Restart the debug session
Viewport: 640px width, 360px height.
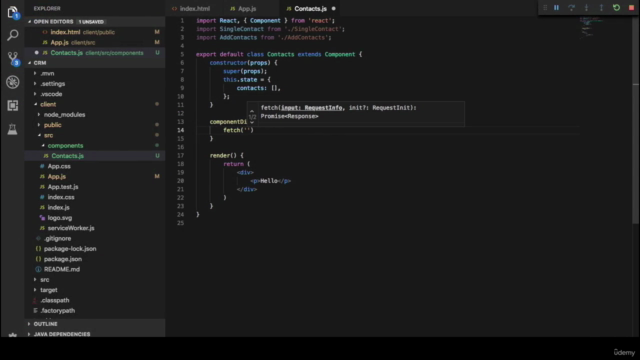tap(616, 8)
